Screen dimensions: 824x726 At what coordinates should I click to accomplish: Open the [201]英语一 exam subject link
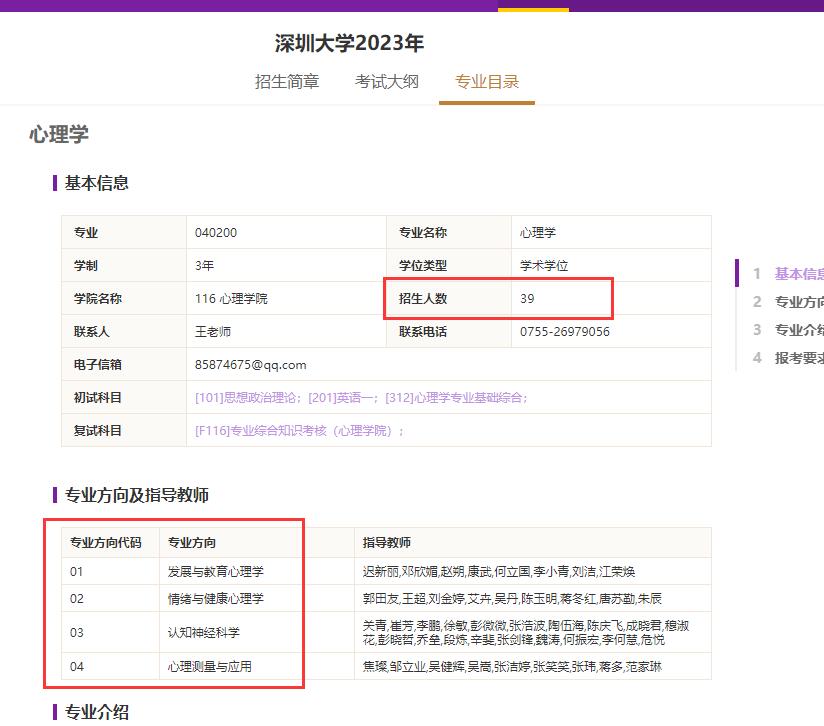341,398
